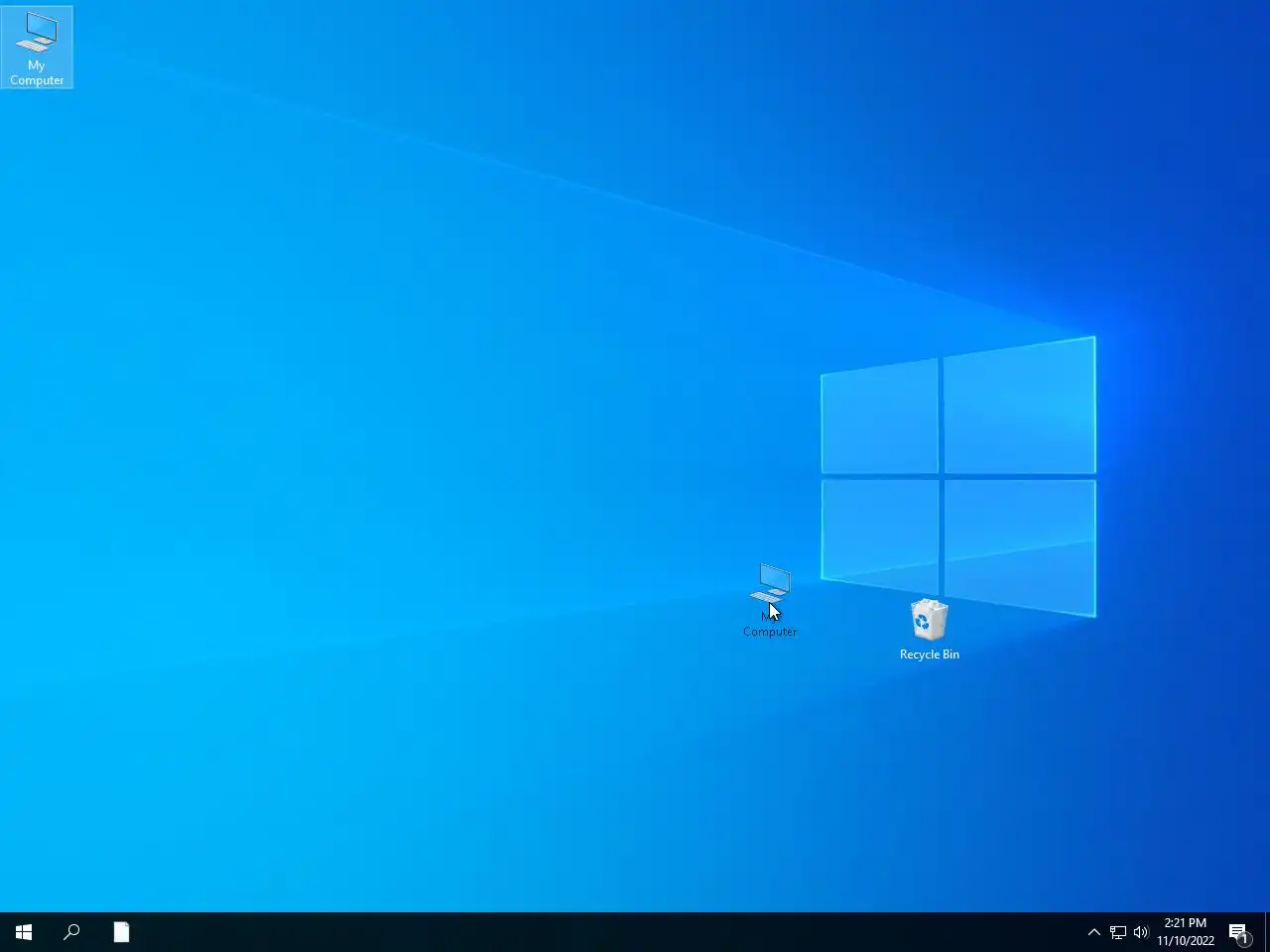The height and width of the screenshot is (952, 1270).
Task: Open the network status tray icon
Action: pyautogui.click(x=1118, y=932)
